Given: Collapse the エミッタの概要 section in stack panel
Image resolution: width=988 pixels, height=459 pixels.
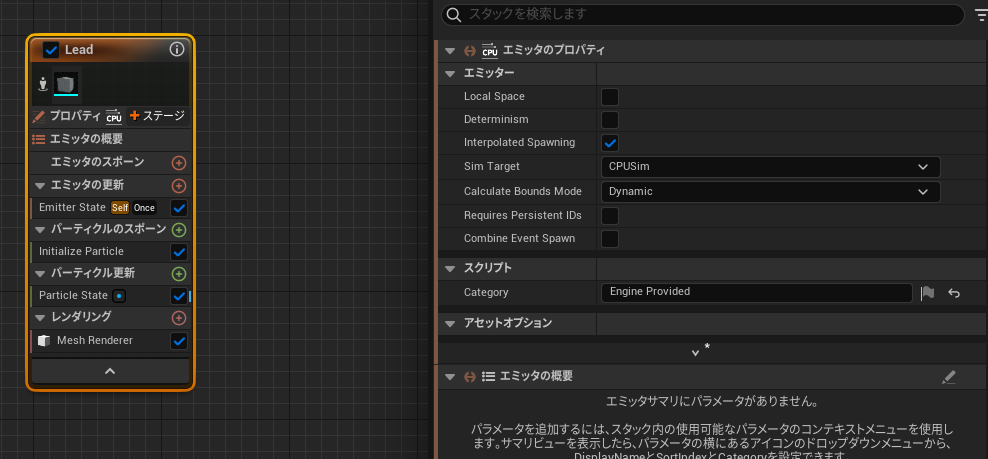Looking at the screenshot, I should [x=450, y=377].
